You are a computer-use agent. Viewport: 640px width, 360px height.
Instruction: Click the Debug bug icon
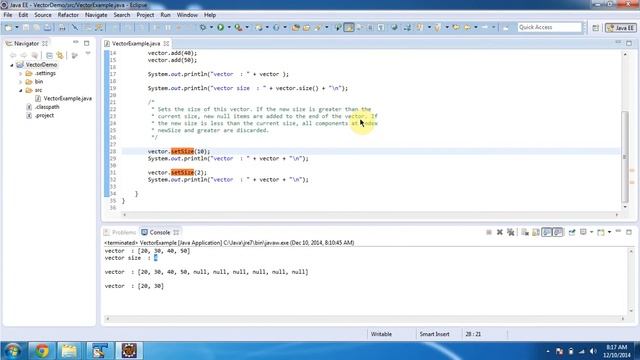coord(203,27)
